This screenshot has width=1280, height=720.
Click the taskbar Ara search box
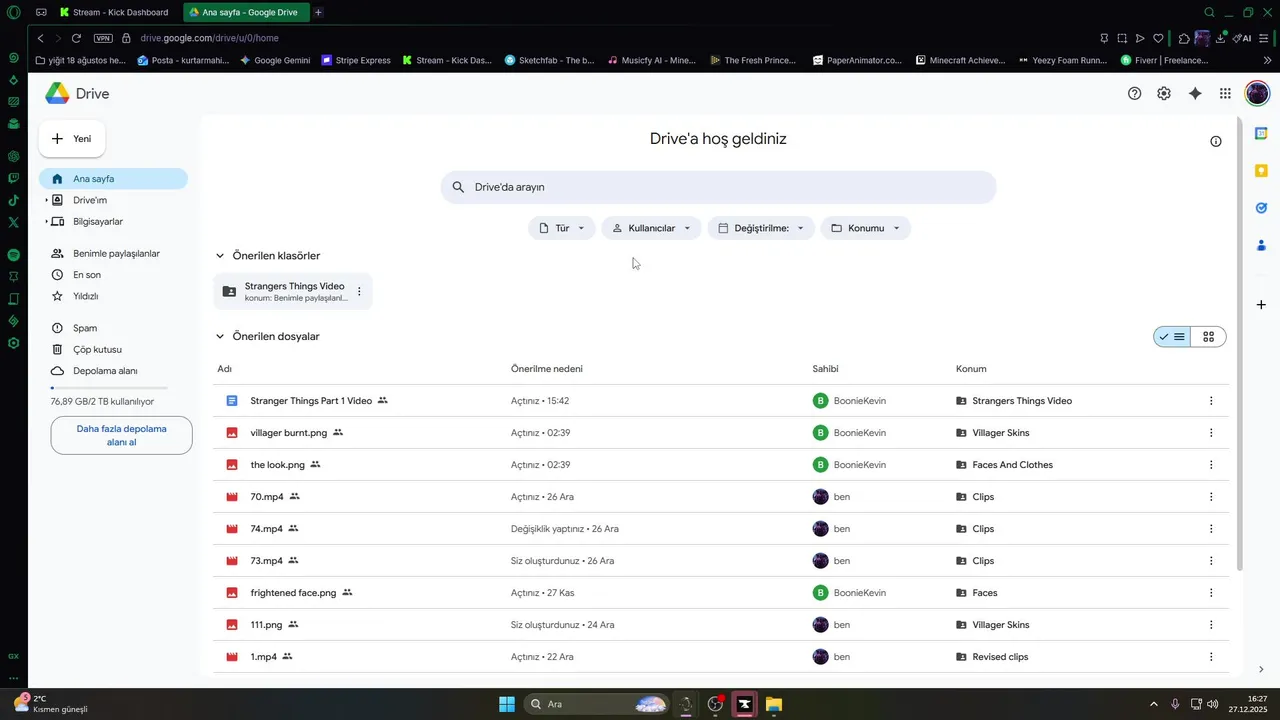tap(596, 704)
